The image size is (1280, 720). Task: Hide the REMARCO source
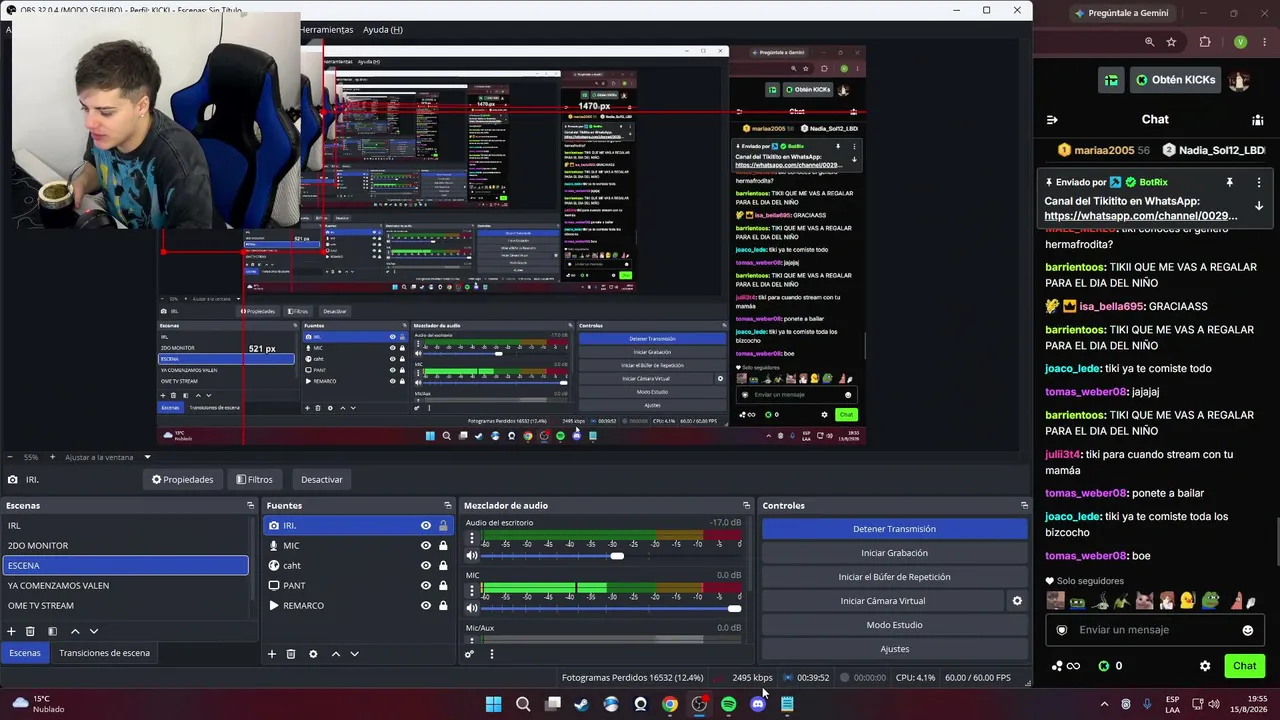click(426, 606)
